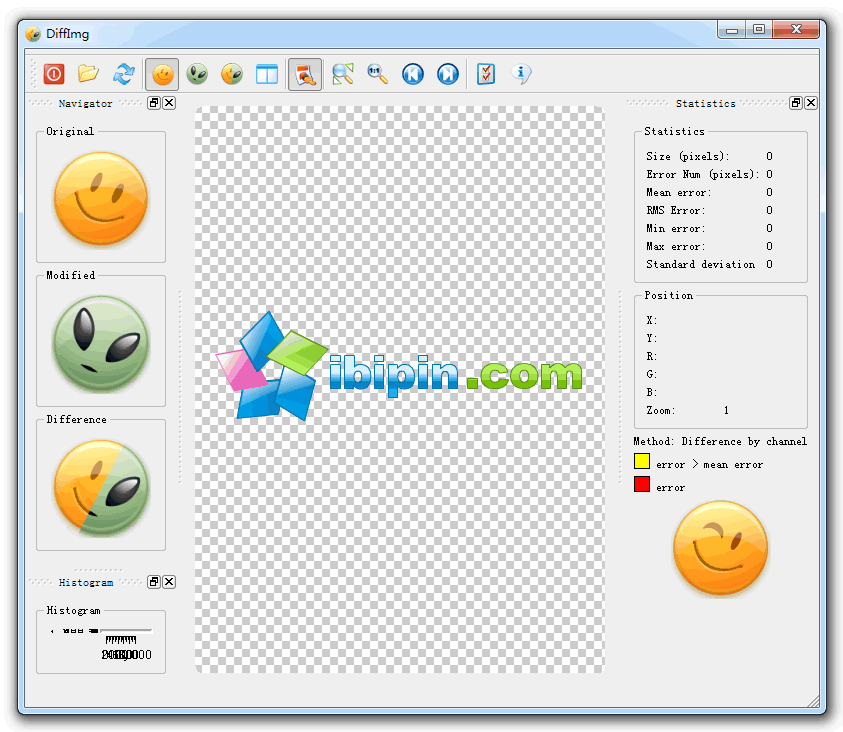This screenshot has height=732, width=843.
Task: Click the 1:1 zoom magnifier icon
Action: (377, 74)
